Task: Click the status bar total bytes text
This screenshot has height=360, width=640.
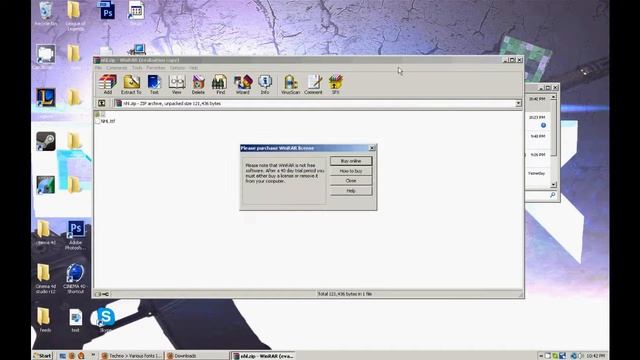Action: point(345,294)
